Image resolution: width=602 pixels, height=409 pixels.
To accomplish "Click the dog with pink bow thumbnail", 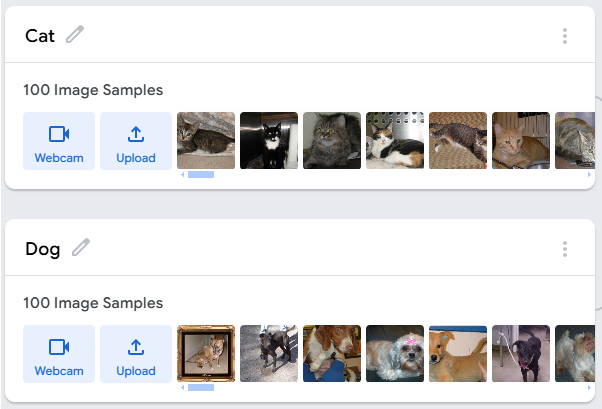I will (395, 354).
